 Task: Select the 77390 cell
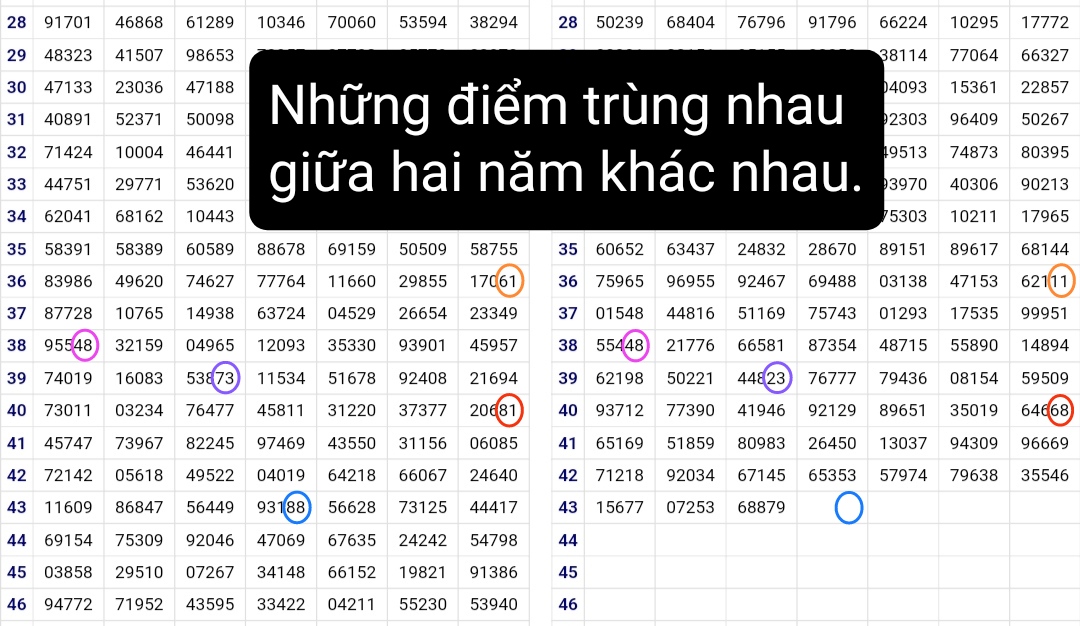click(690, 410)
